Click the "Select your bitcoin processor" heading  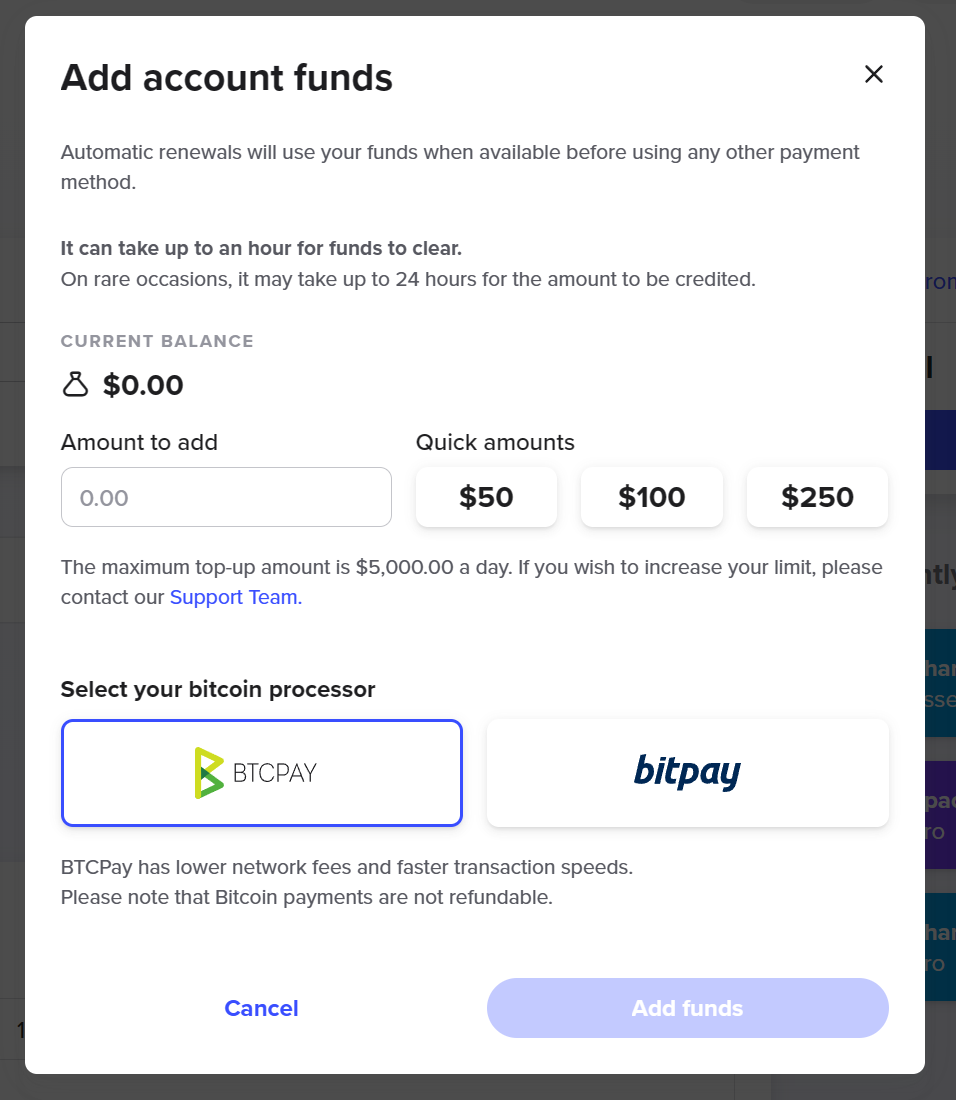218,689
